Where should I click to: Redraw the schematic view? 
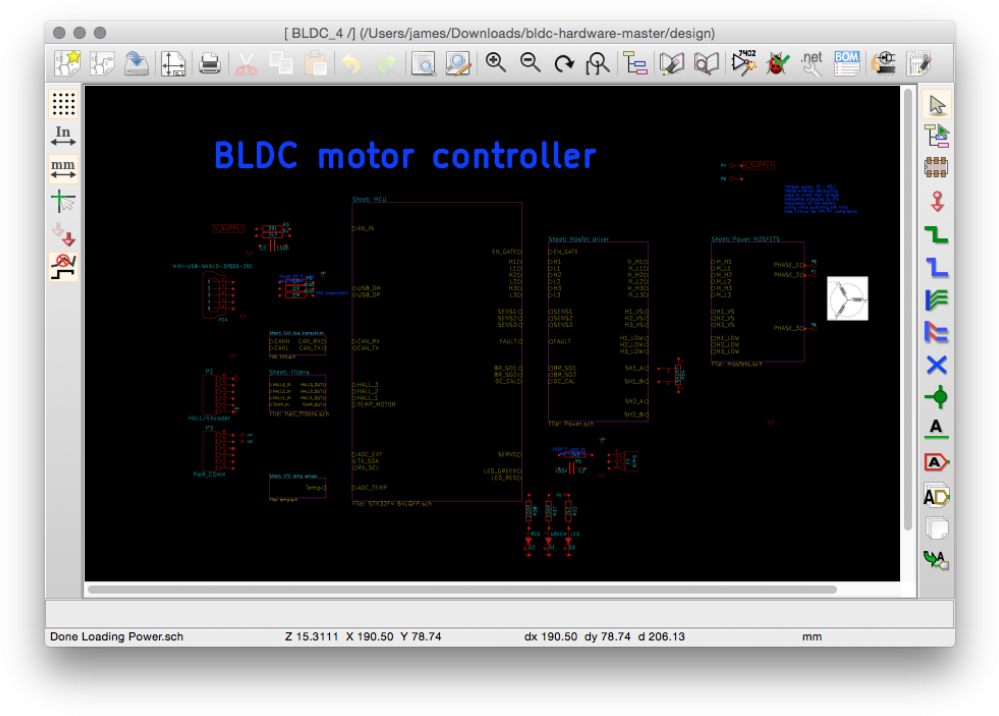(564, 63)
